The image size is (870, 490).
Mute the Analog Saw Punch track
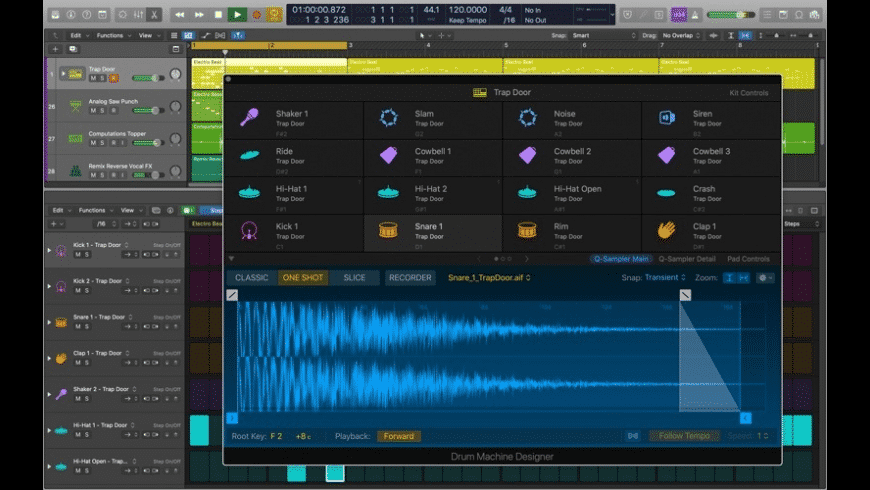tap(93, 111)
